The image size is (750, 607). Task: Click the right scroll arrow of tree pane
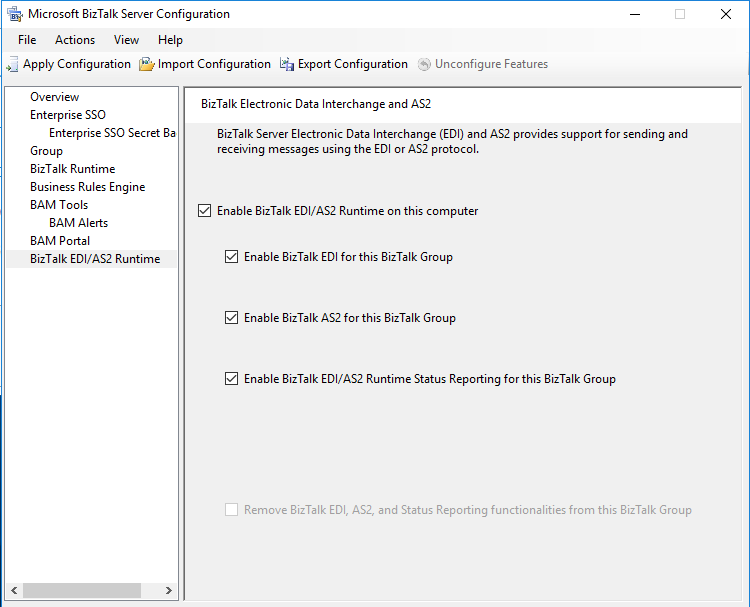point(168,591)
